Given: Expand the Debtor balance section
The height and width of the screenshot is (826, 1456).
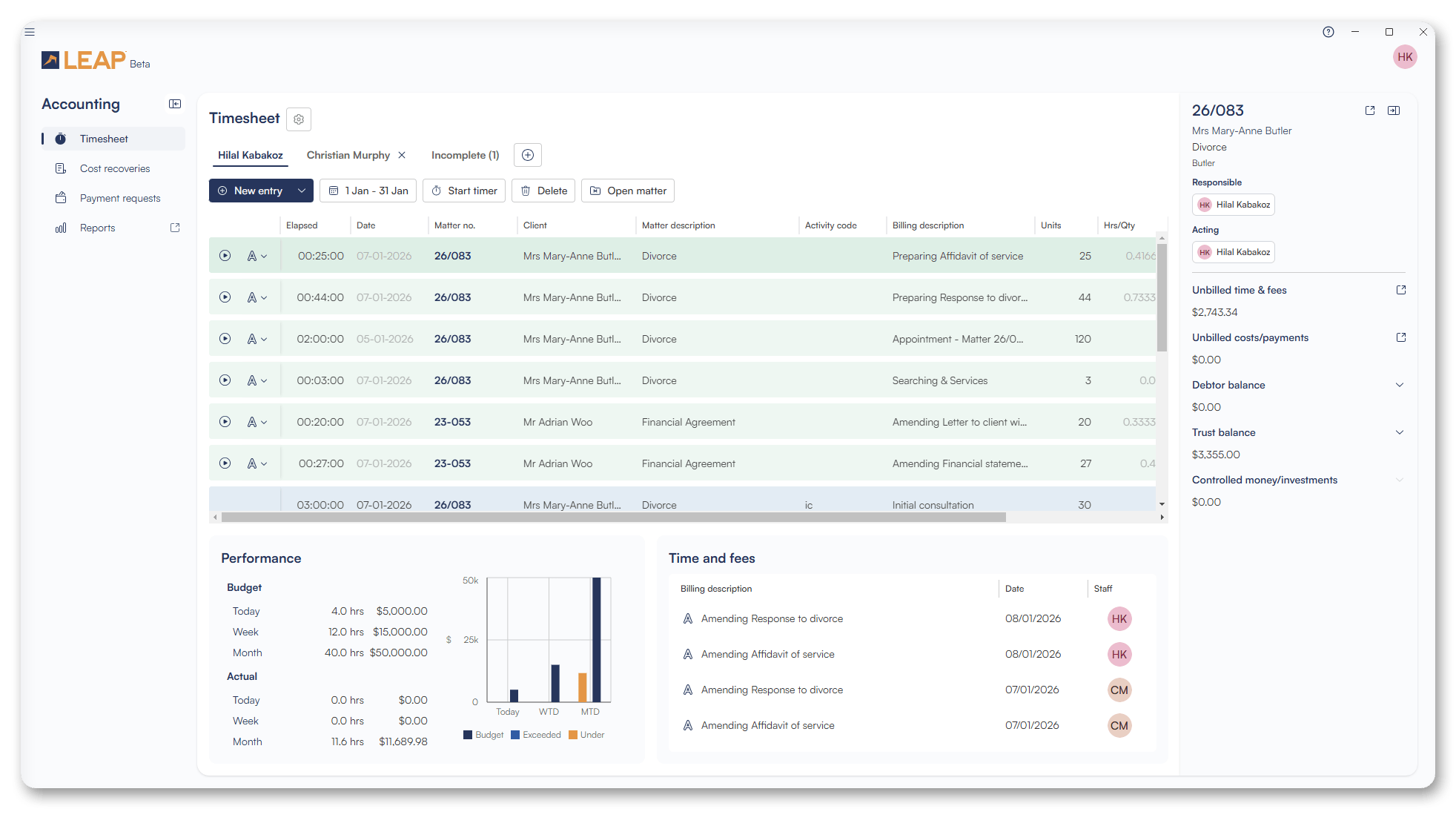Looking at the screenshot, I should pos(1400,385).
